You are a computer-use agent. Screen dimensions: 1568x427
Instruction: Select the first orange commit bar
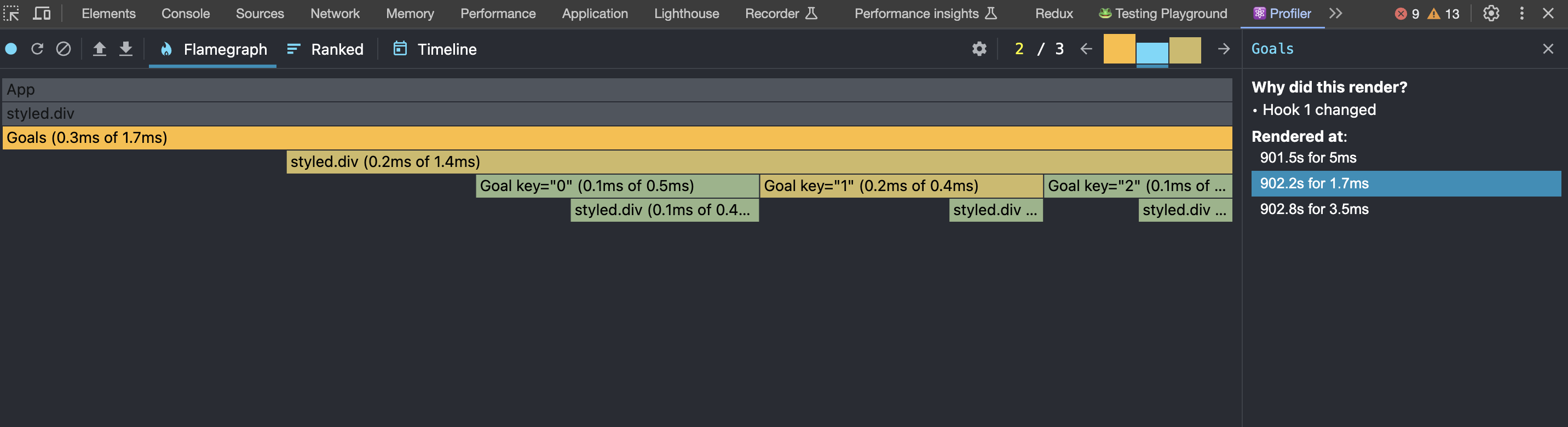1119,49
